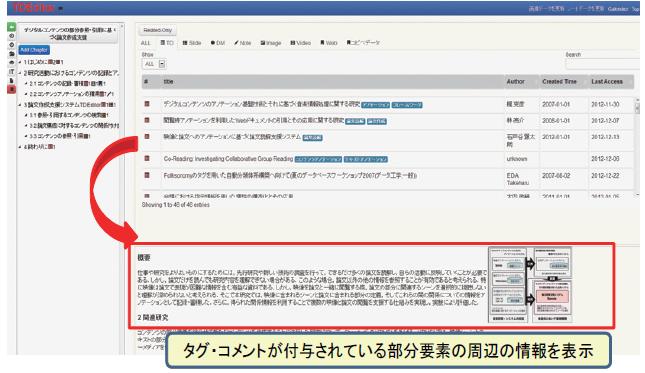Switch to the Web tab
This screenshot has width=645, height=373.
(x=329, y=43)
